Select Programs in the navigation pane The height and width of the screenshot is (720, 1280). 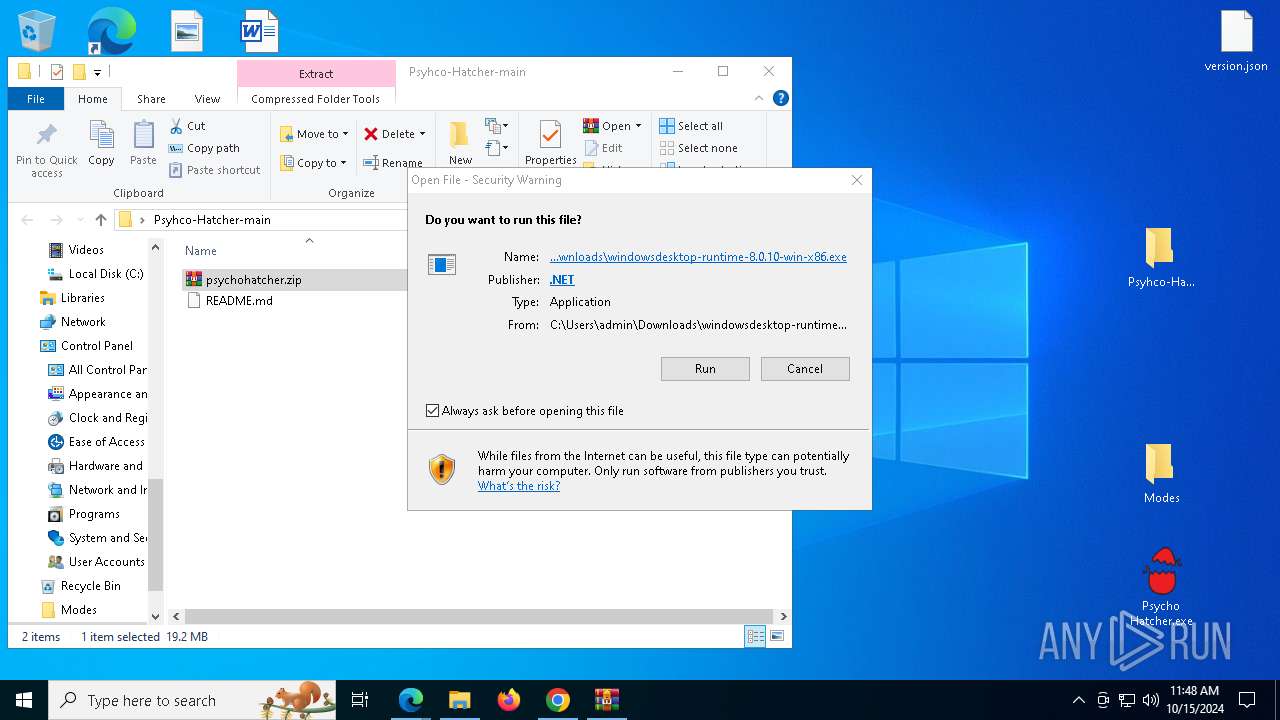[94, 514]
